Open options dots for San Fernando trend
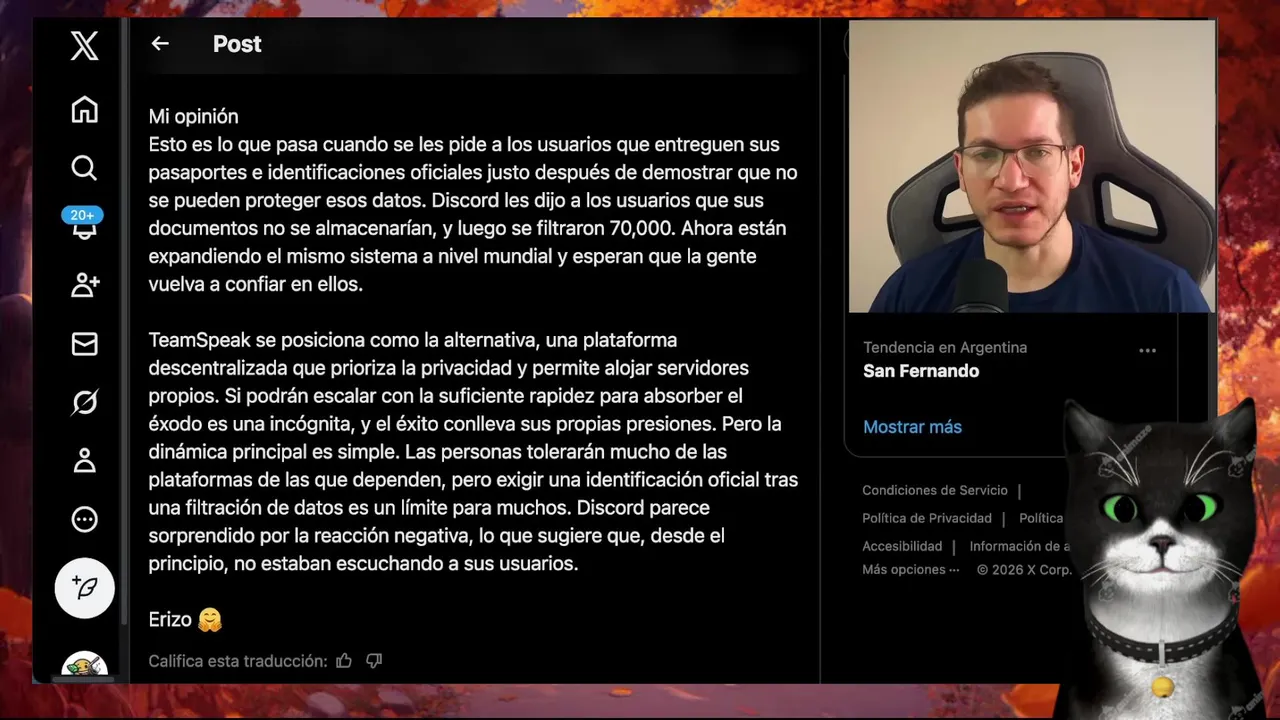This screenshot has height=720, width=1280. (1147, 350)
